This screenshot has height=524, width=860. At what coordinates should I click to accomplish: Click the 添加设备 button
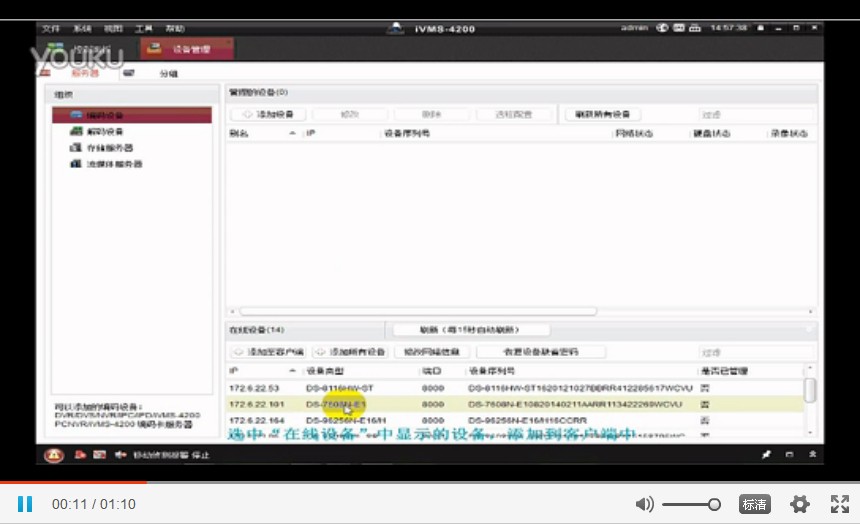tap(268, 114)
